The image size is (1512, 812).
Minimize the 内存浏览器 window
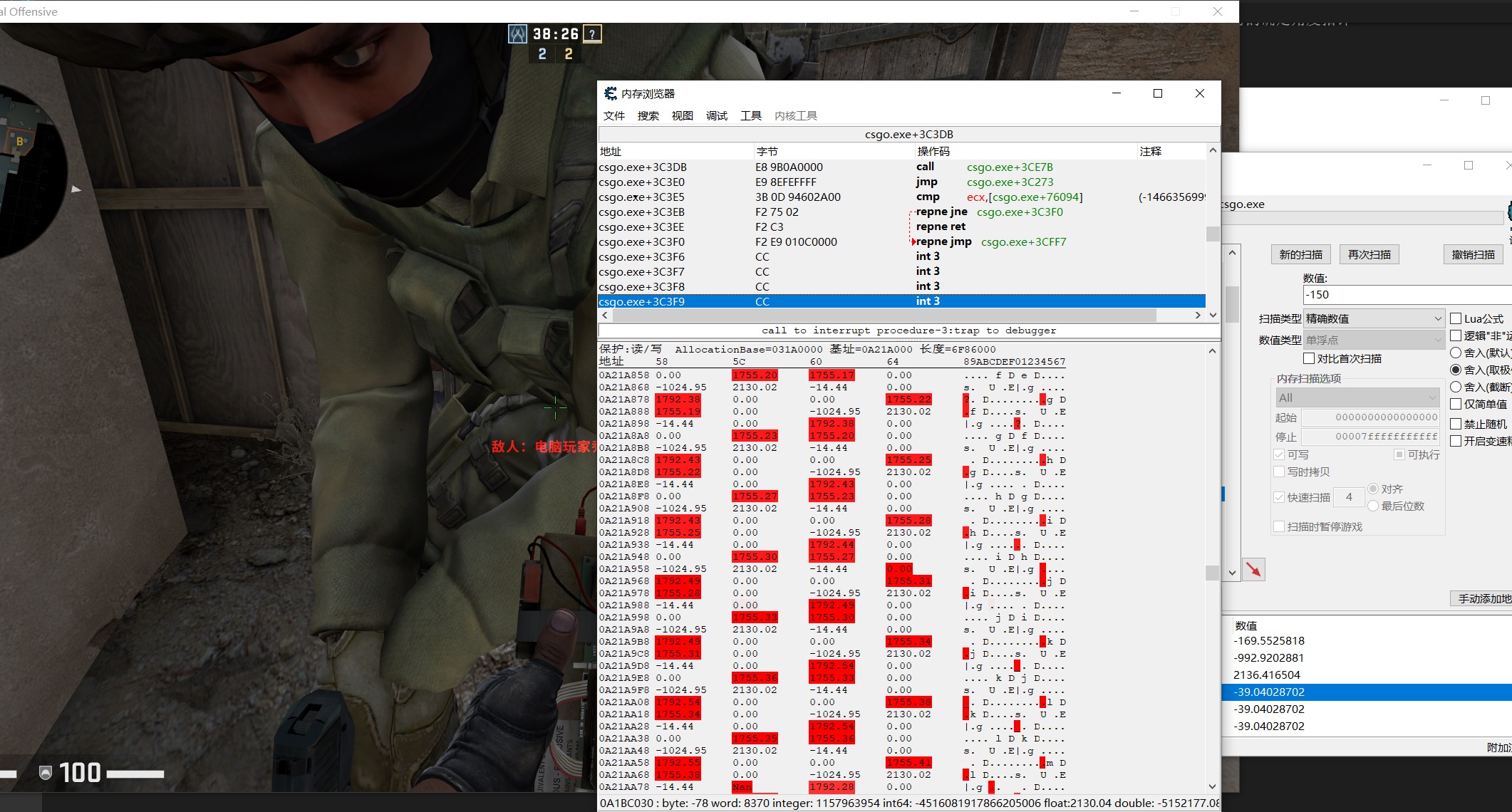click(1117, 93)
